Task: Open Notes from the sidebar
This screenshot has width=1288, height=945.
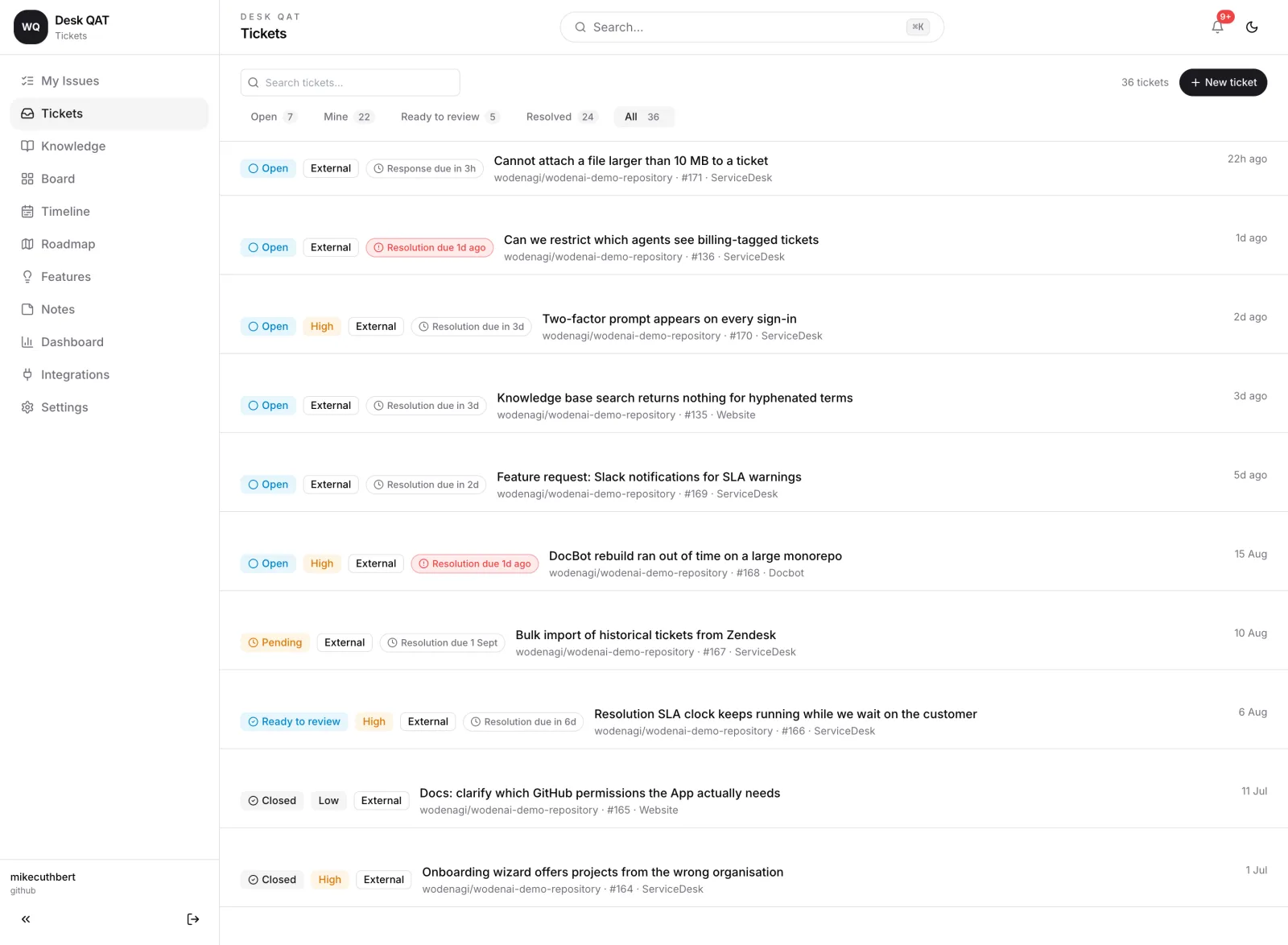Action: coord(109,310)
